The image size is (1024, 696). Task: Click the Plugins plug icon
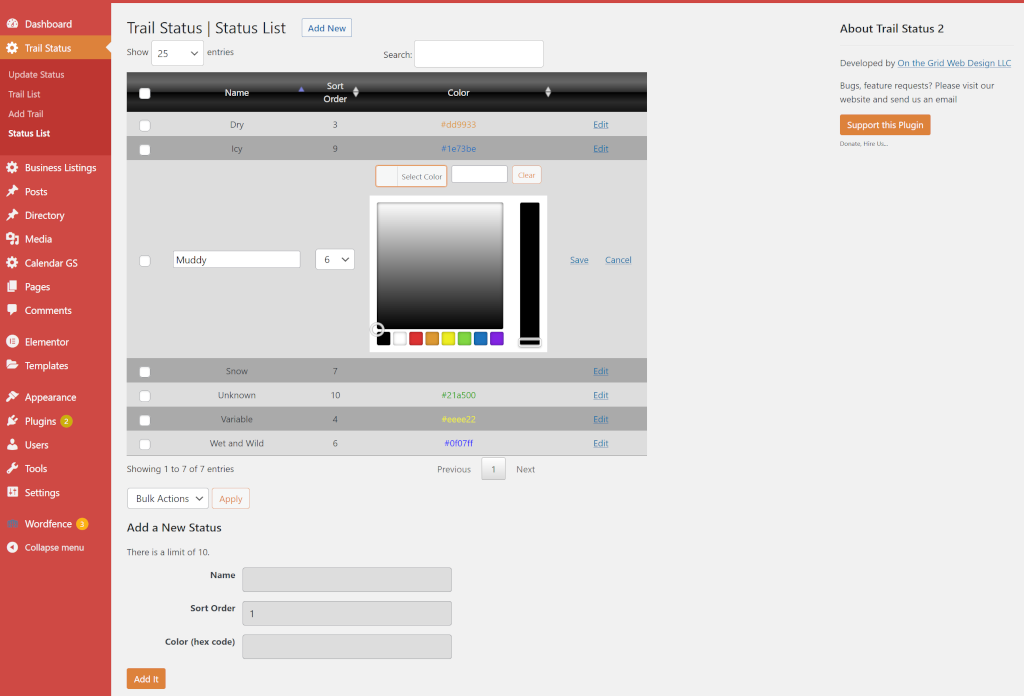click(12, 420)
